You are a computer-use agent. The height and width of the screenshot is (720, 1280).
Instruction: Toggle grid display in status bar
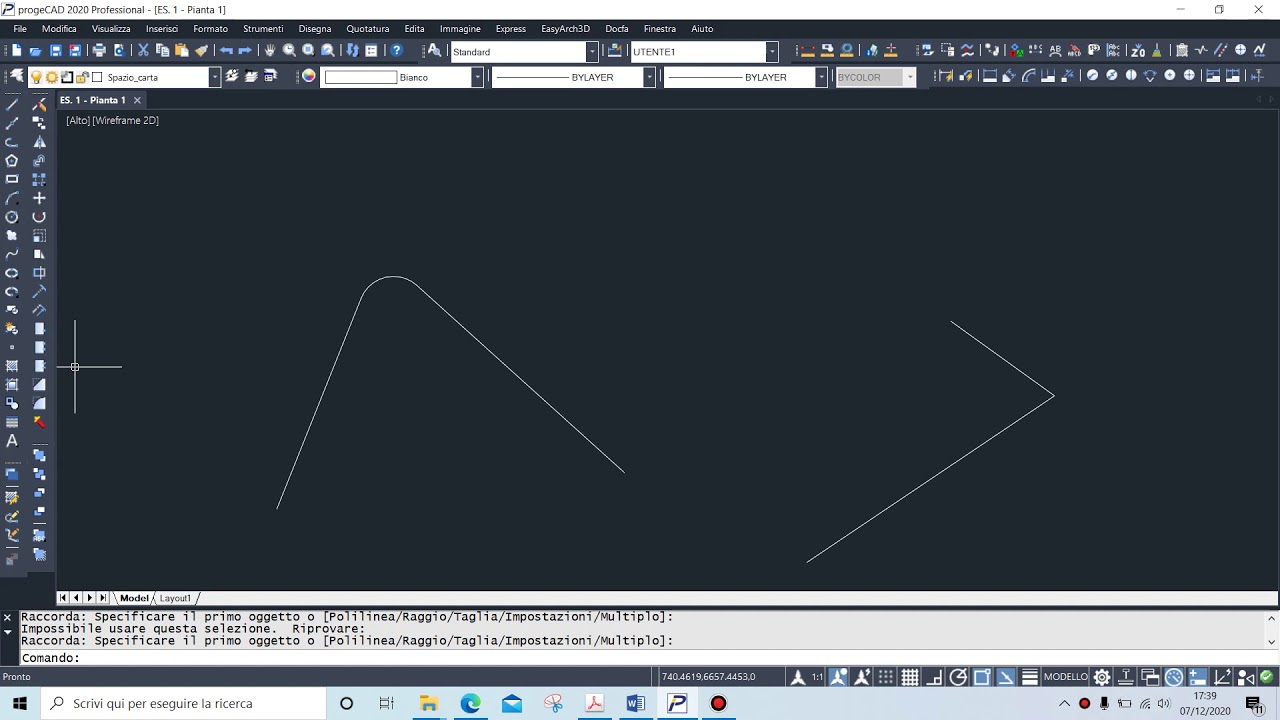pyautogui.click(x=910, y=677)
